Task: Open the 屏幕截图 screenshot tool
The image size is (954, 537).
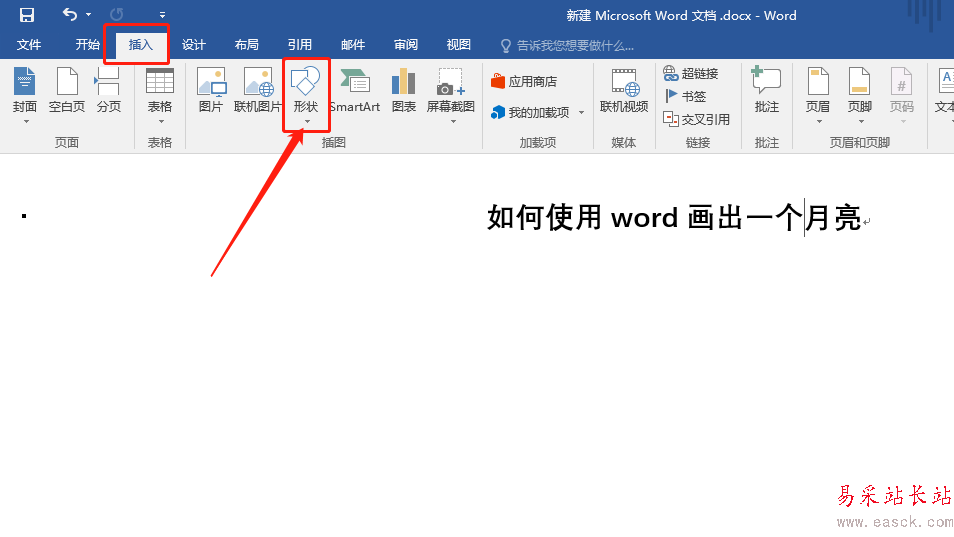Action: [x=451, y=95]
